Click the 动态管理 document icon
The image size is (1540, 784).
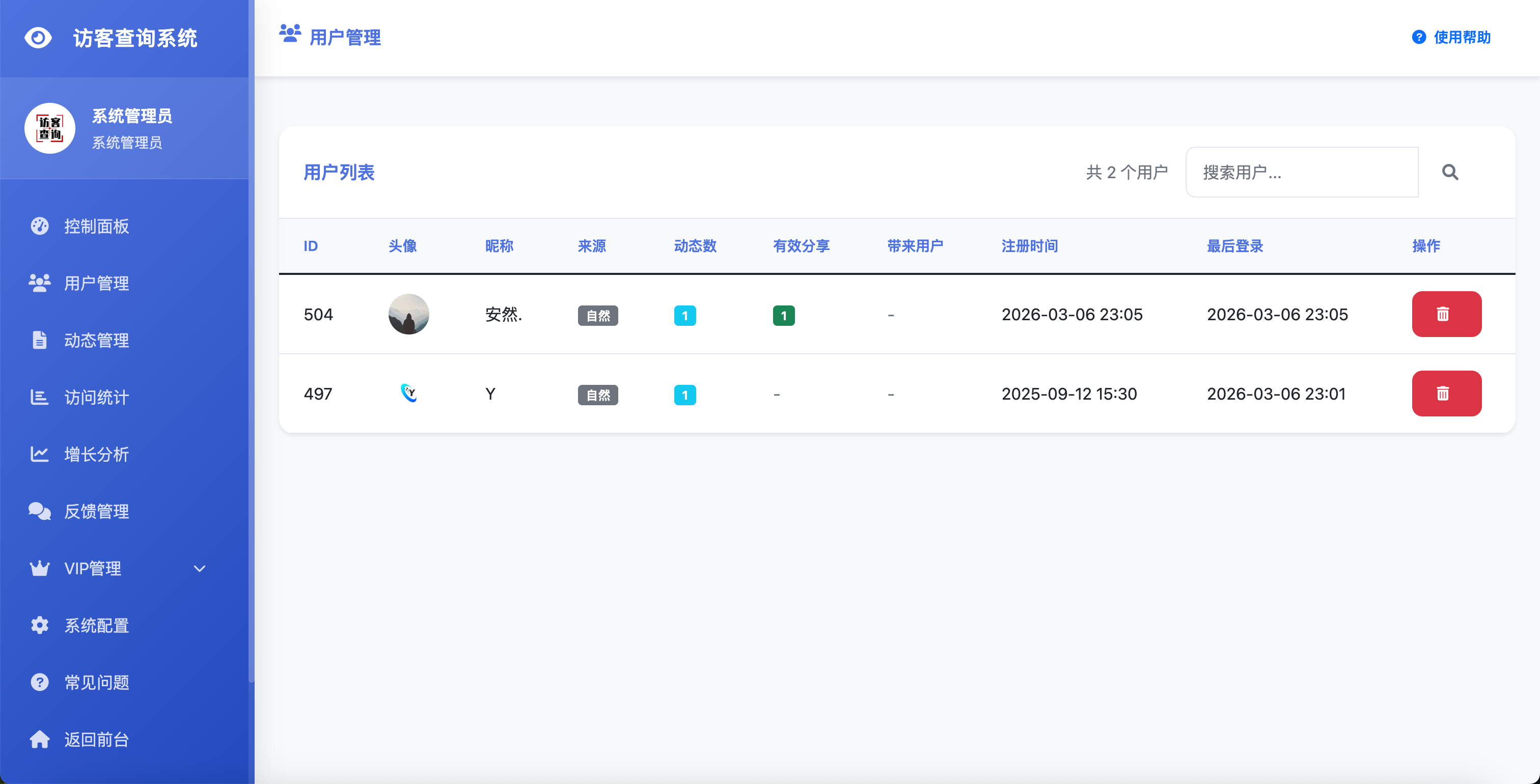click(x=39, y=340)
